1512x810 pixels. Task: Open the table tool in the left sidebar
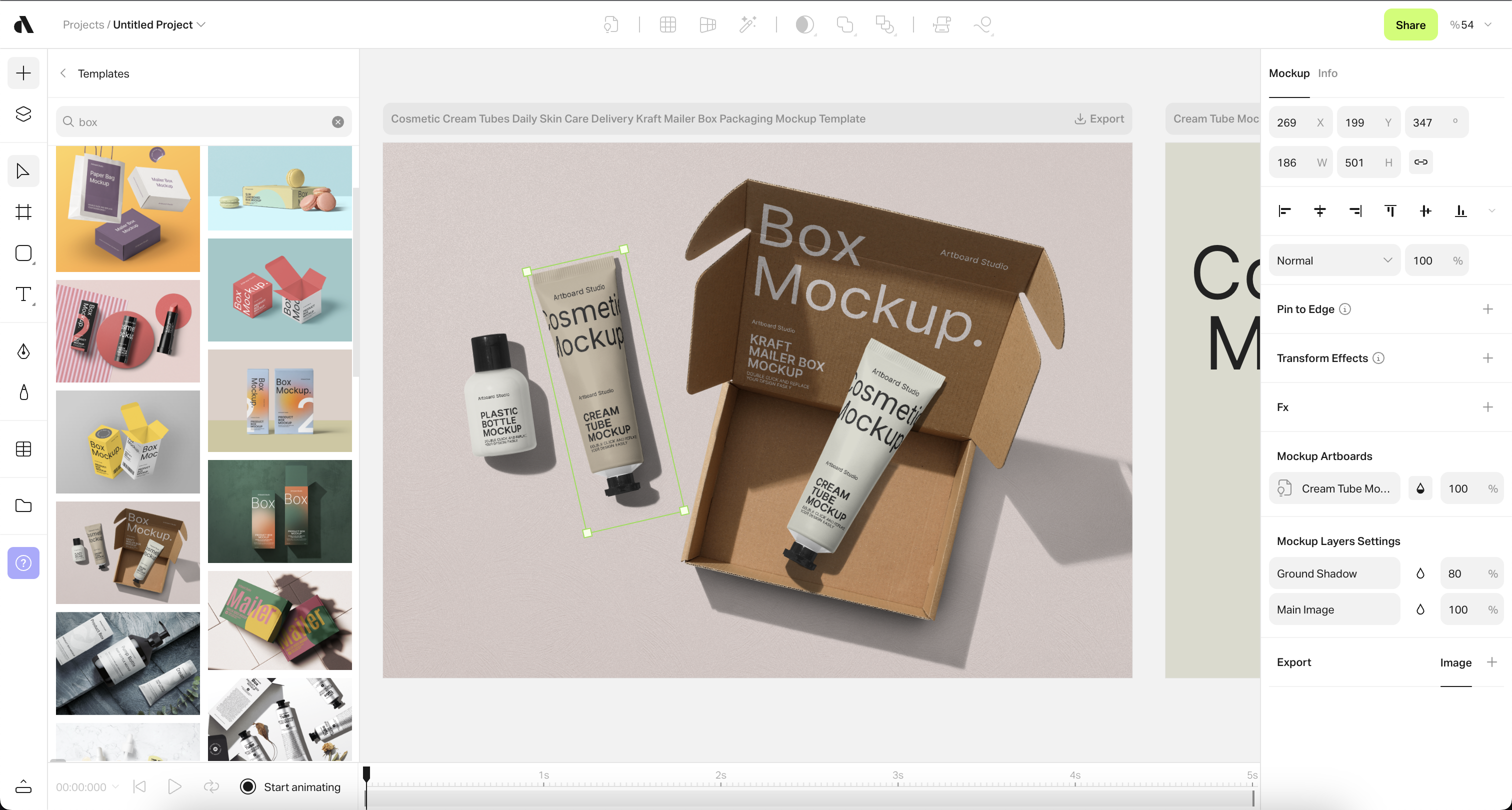pos(23,449)
